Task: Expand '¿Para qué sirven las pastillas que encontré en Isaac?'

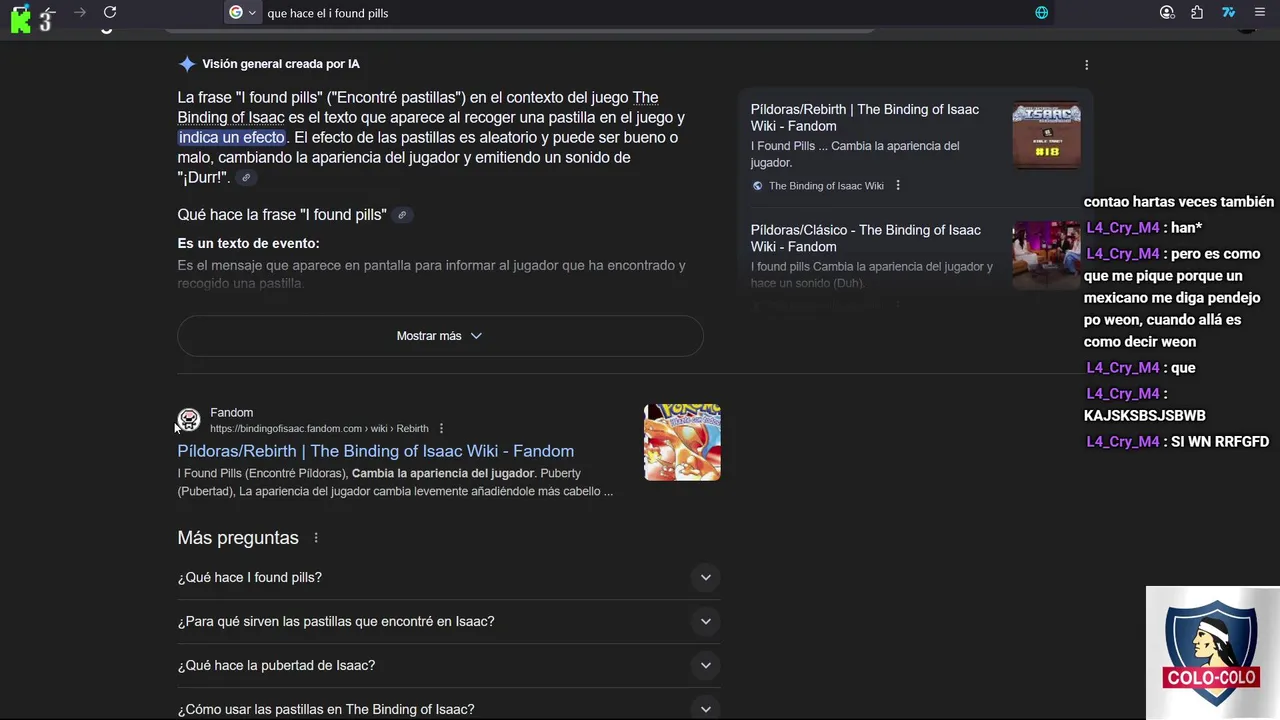Action: tap(449, 621)
